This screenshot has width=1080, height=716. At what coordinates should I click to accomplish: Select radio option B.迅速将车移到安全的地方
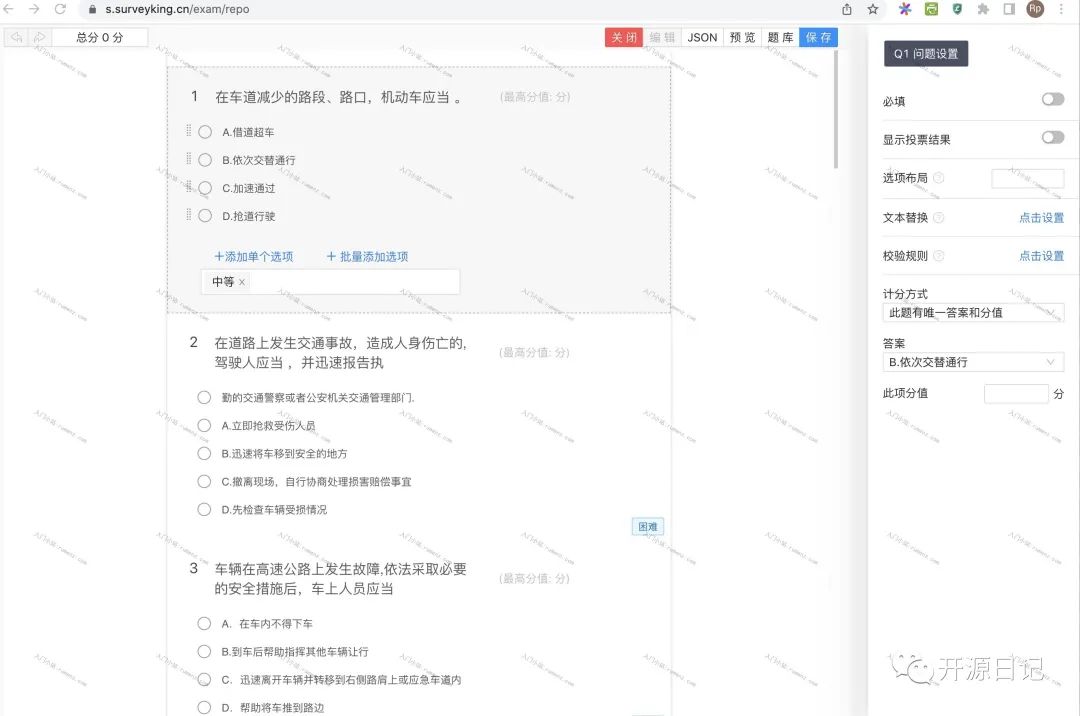[204, 453]
